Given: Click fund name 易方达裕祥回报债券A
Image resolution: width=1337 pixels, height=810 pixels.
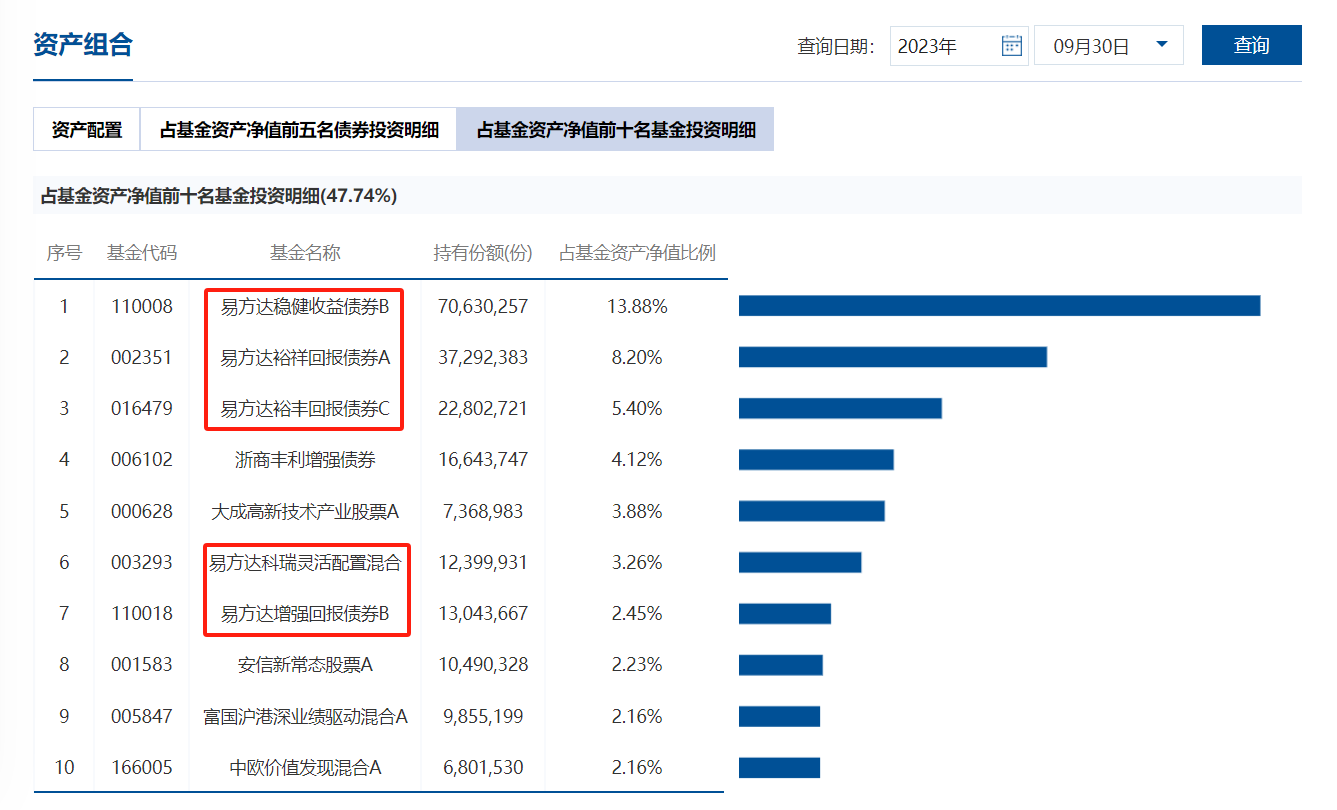Looking at the screenshot, I should (305, 357).
